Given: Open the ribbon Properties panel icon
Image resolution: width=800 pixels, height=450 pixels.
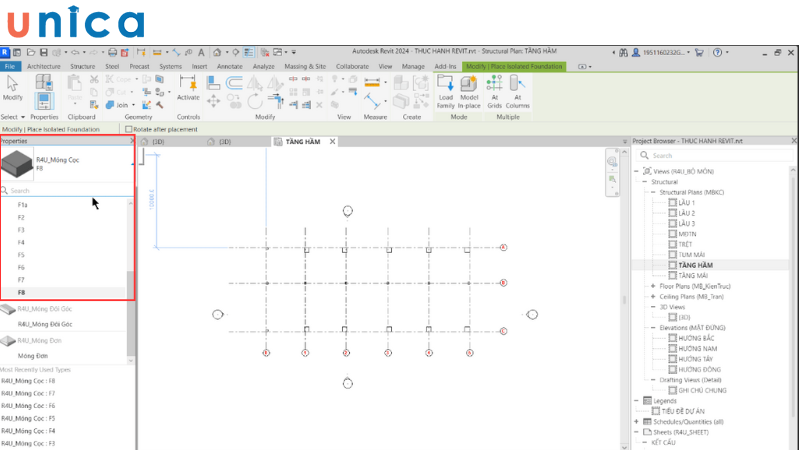Looking at the screenshot, I should point(44,91).
